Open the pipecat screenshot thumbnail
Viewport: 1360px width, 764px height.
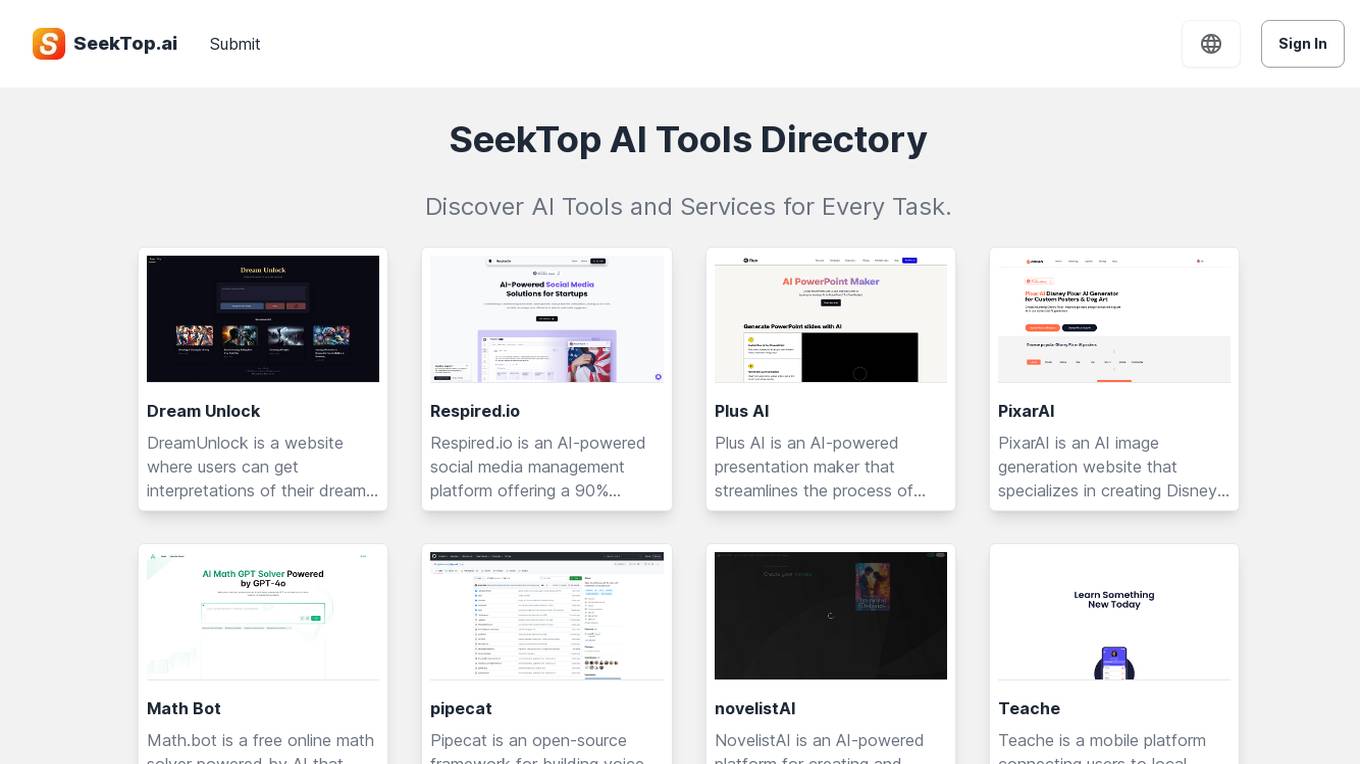point(547,616)
